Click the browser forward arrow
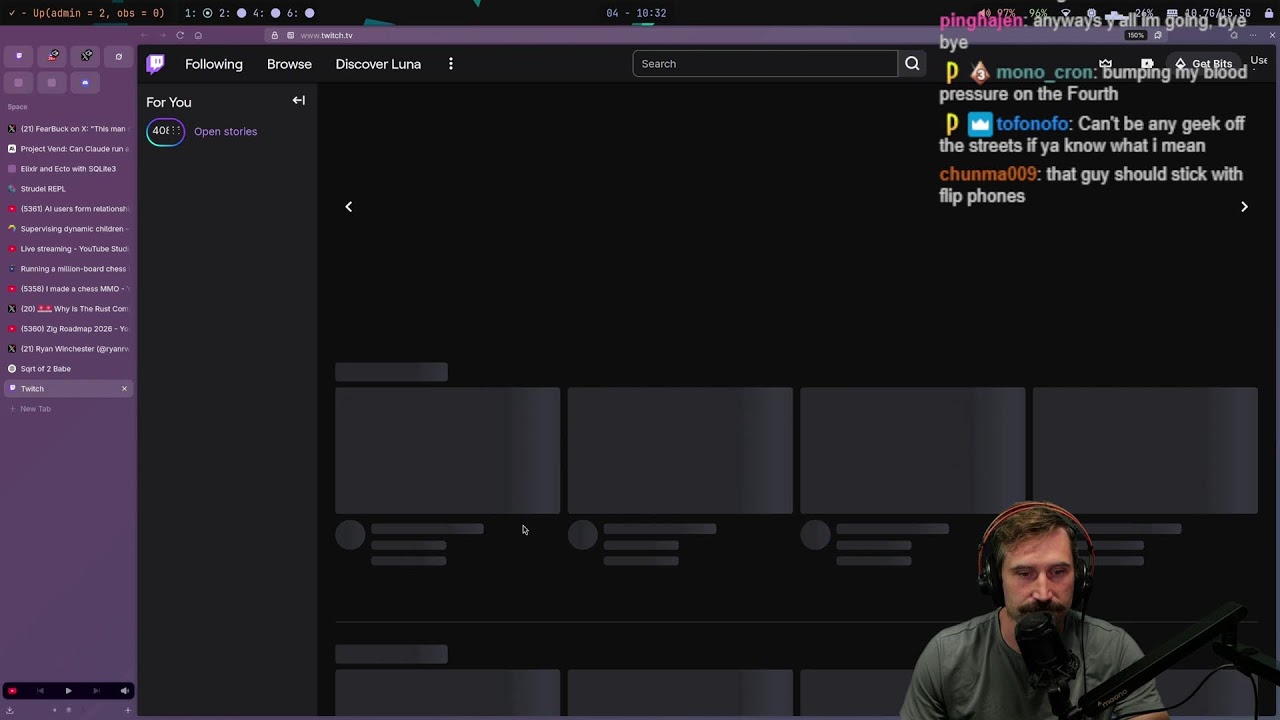Viewport: 1280px width, 720px height. tap(162, 35)
